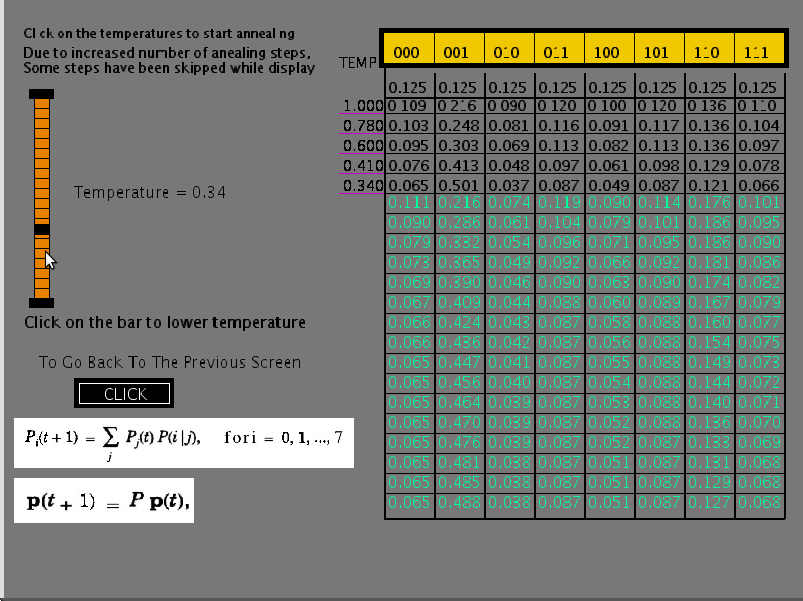803x601 pixels.
Task: Click the green 0.332 cell
Action: pyautogui.click(x=459, y=242)
